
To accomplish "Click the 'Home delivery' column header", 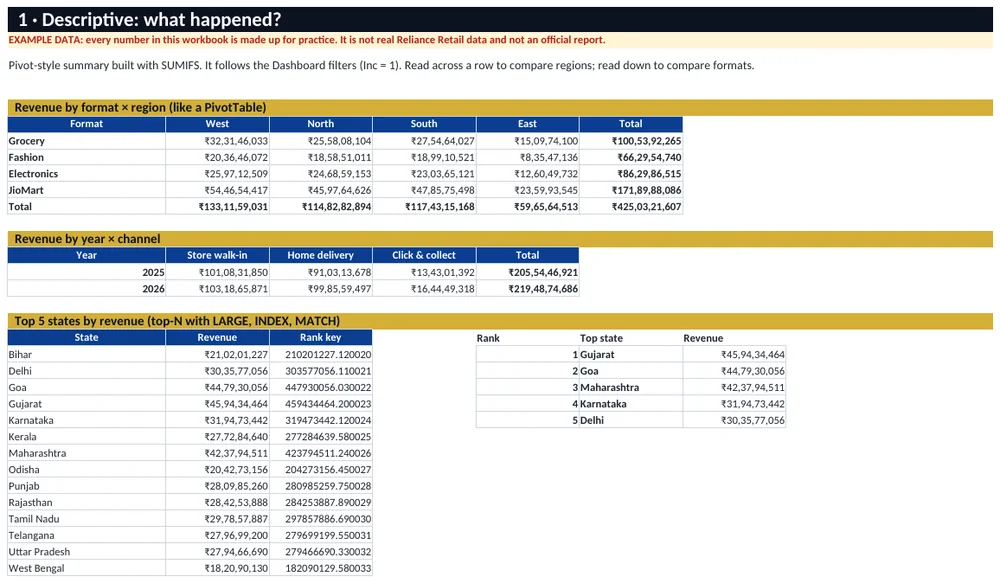I will point(320,255).
